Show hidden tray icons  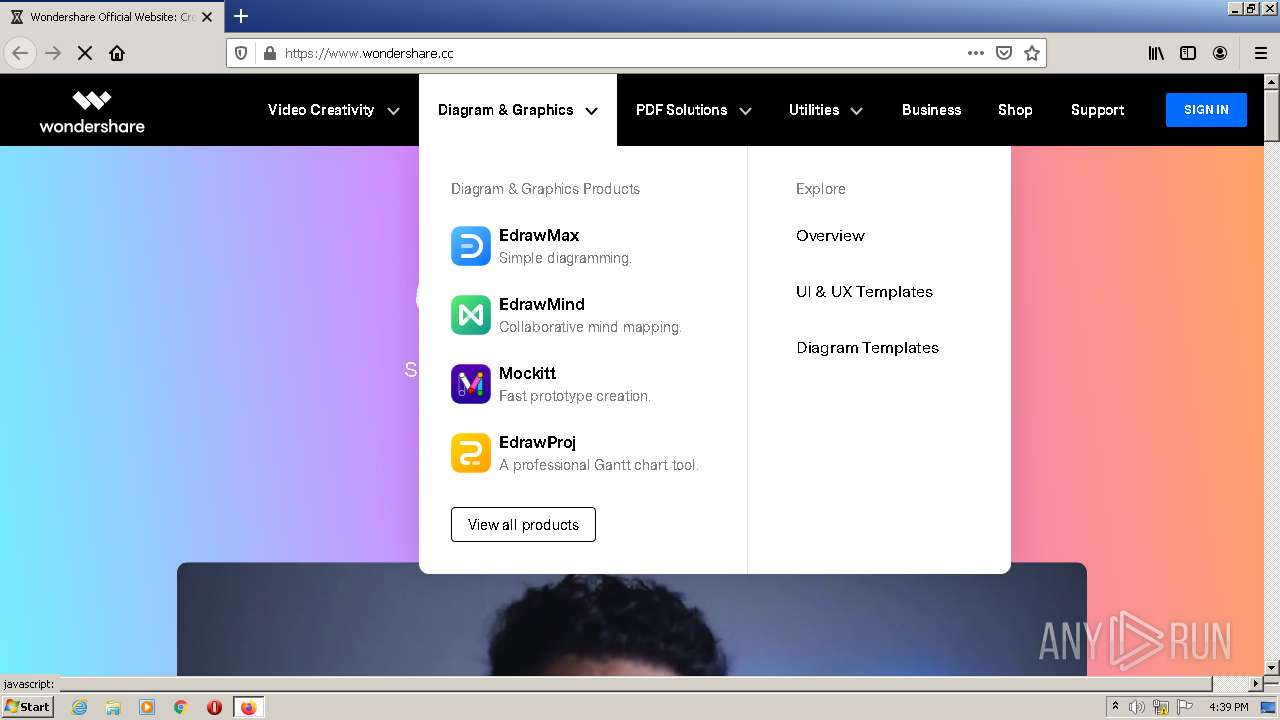click(x=1115, y=706)
